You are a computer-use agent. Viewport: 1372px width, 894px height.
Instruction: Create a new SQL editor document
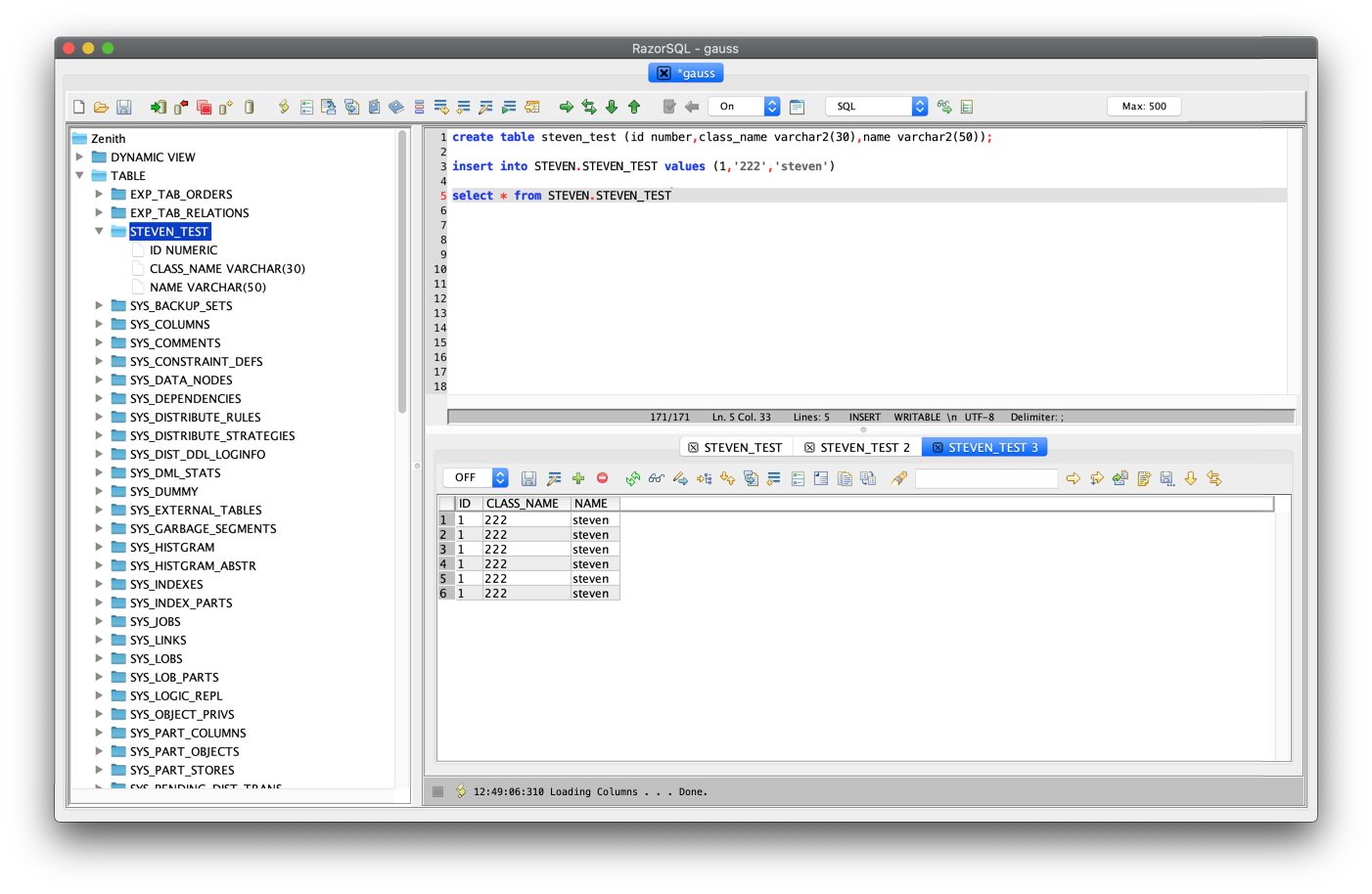[x=77, y=106]
